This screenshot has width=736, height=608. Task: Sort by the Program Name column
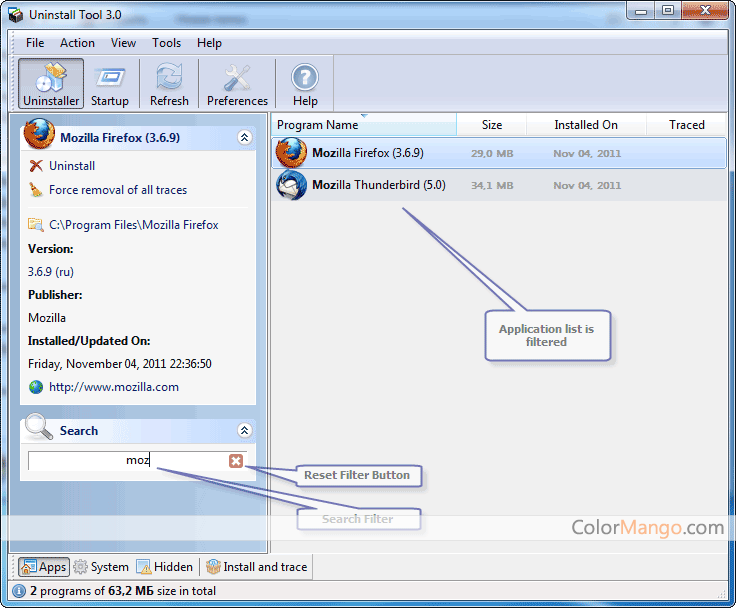[x=364, y=125]
